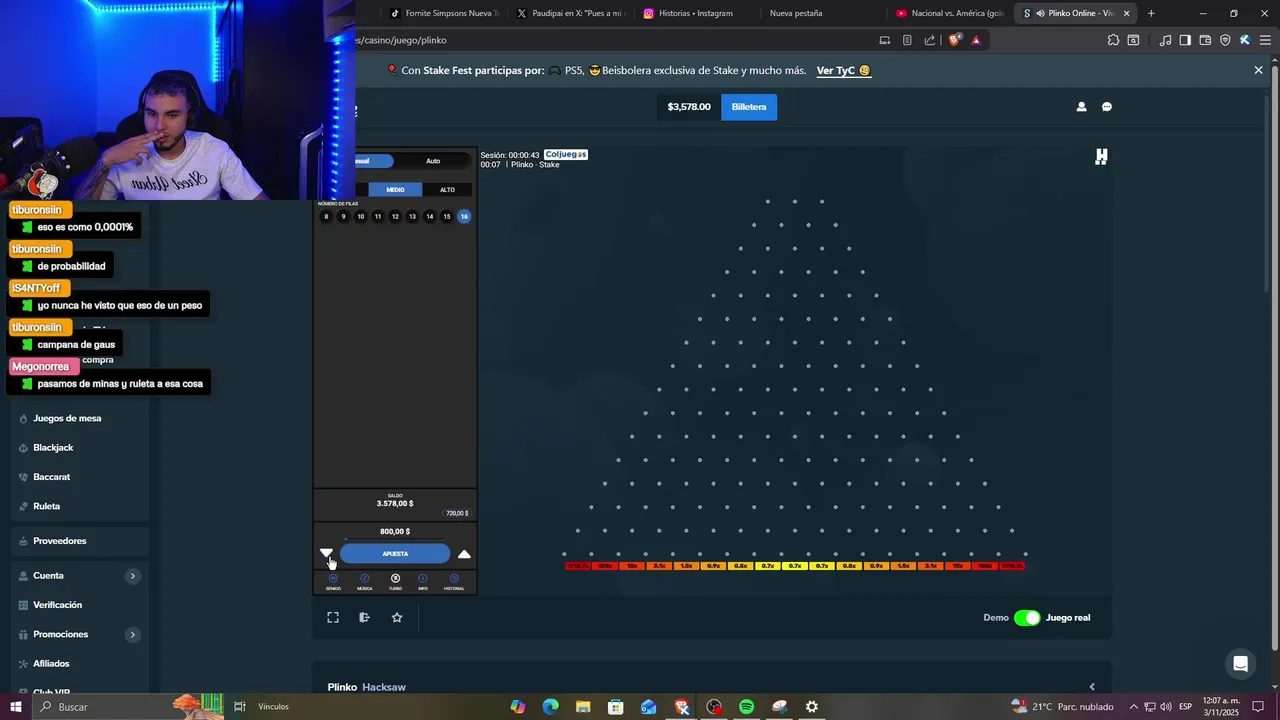Open a new browser tab
1280x720 pixels.
tap(1151, 13)
